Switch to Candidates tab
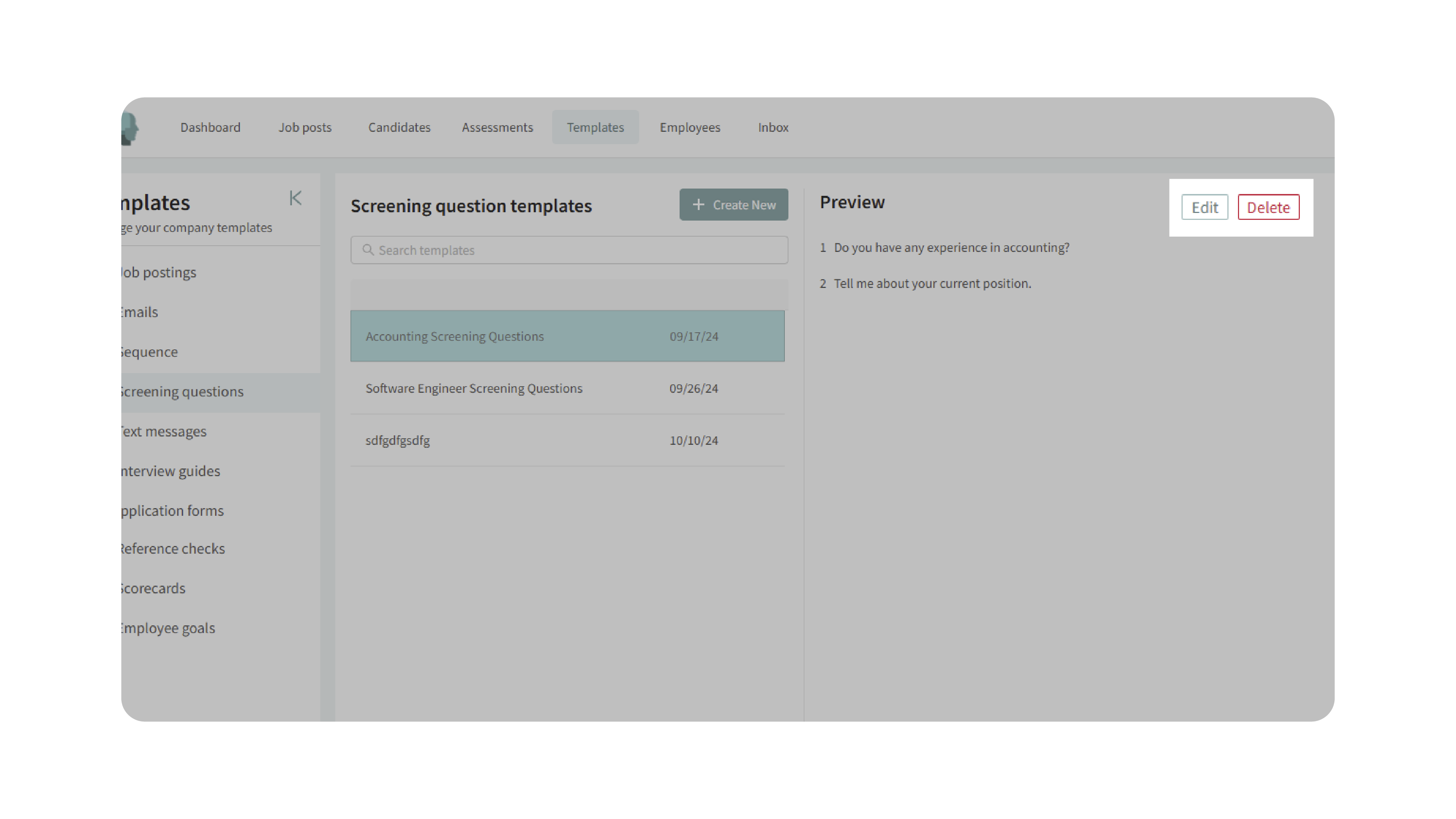 [399, 128]
